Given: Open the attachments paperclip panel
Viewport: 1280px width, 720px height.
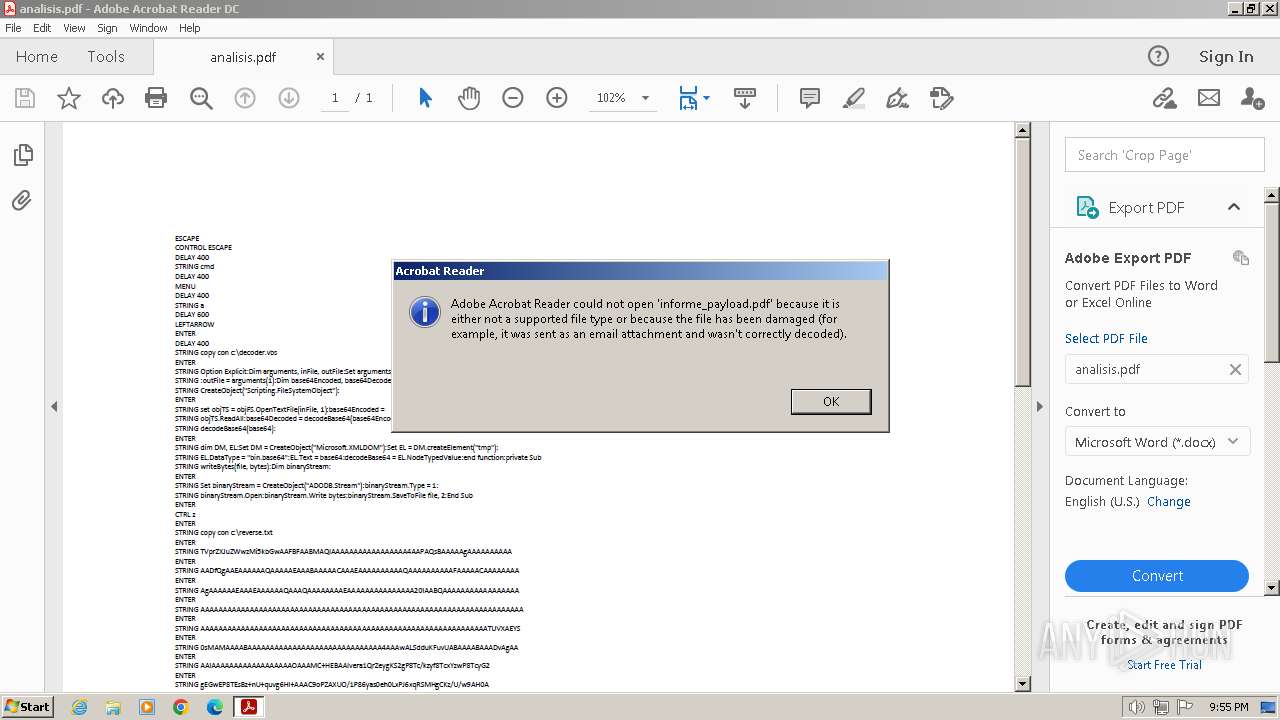Looking at the screenshot, I should coord(22,201).
